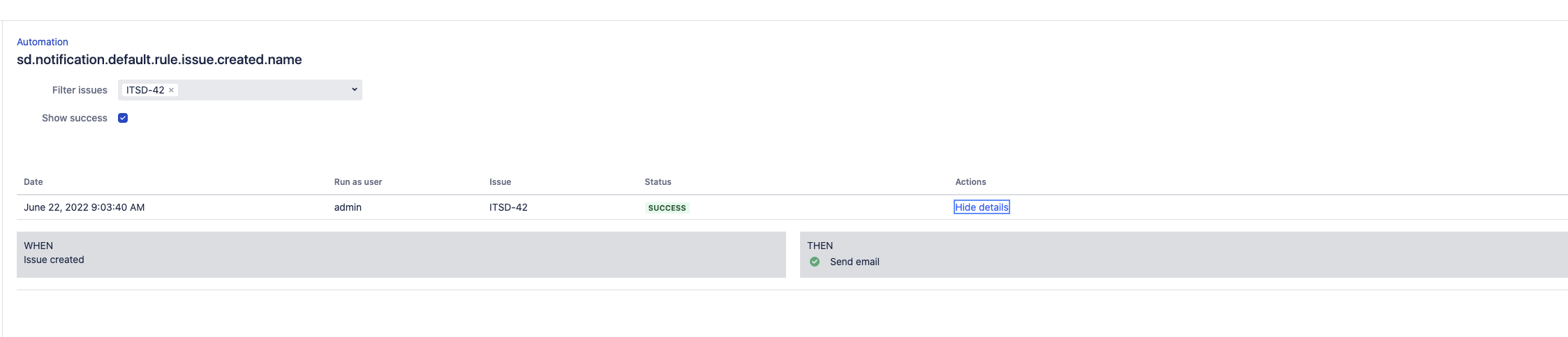Click the Status column header
1568x337 pixels.
pyautogui.click(x=658, y=182)
